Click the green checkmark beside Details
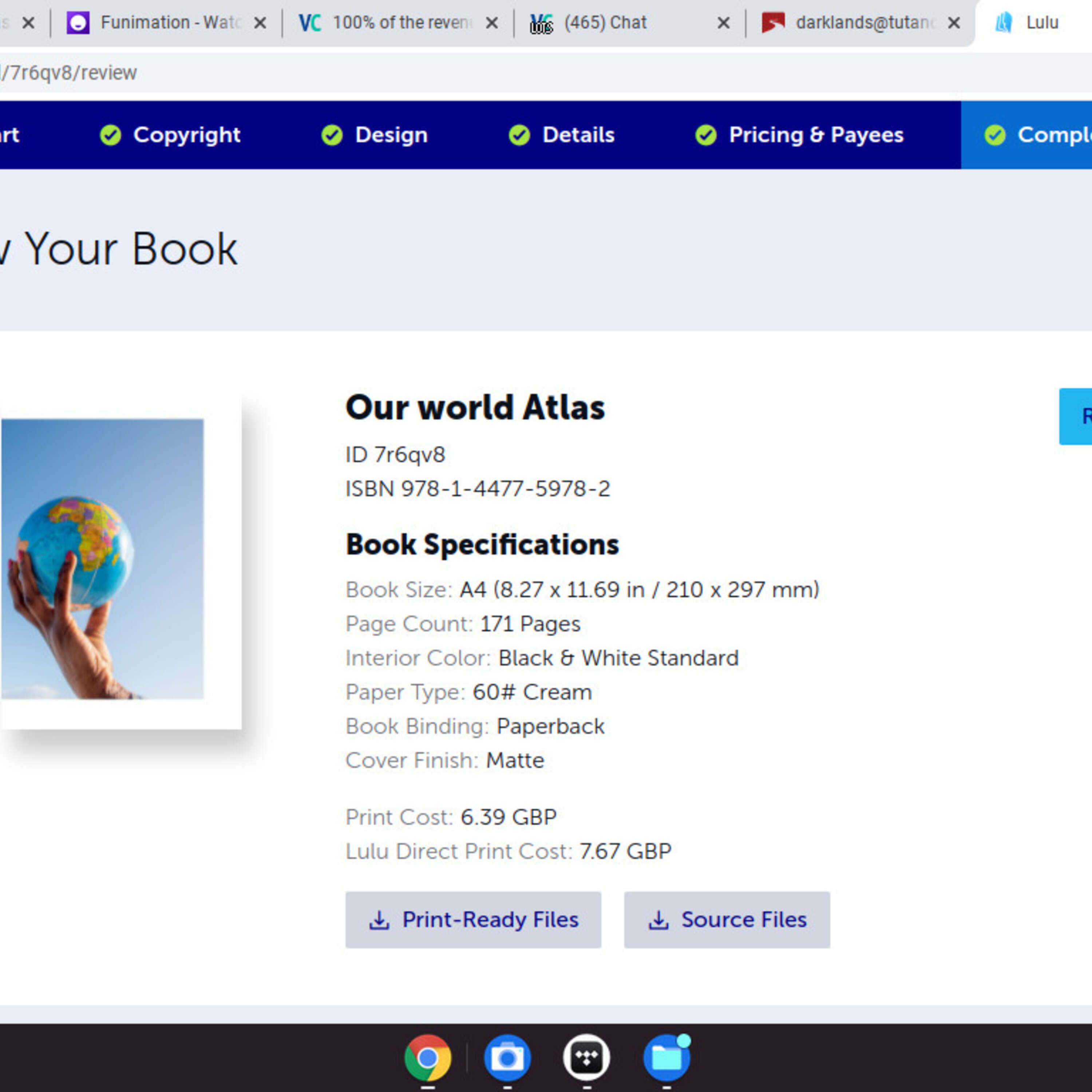 click(519, 135)
